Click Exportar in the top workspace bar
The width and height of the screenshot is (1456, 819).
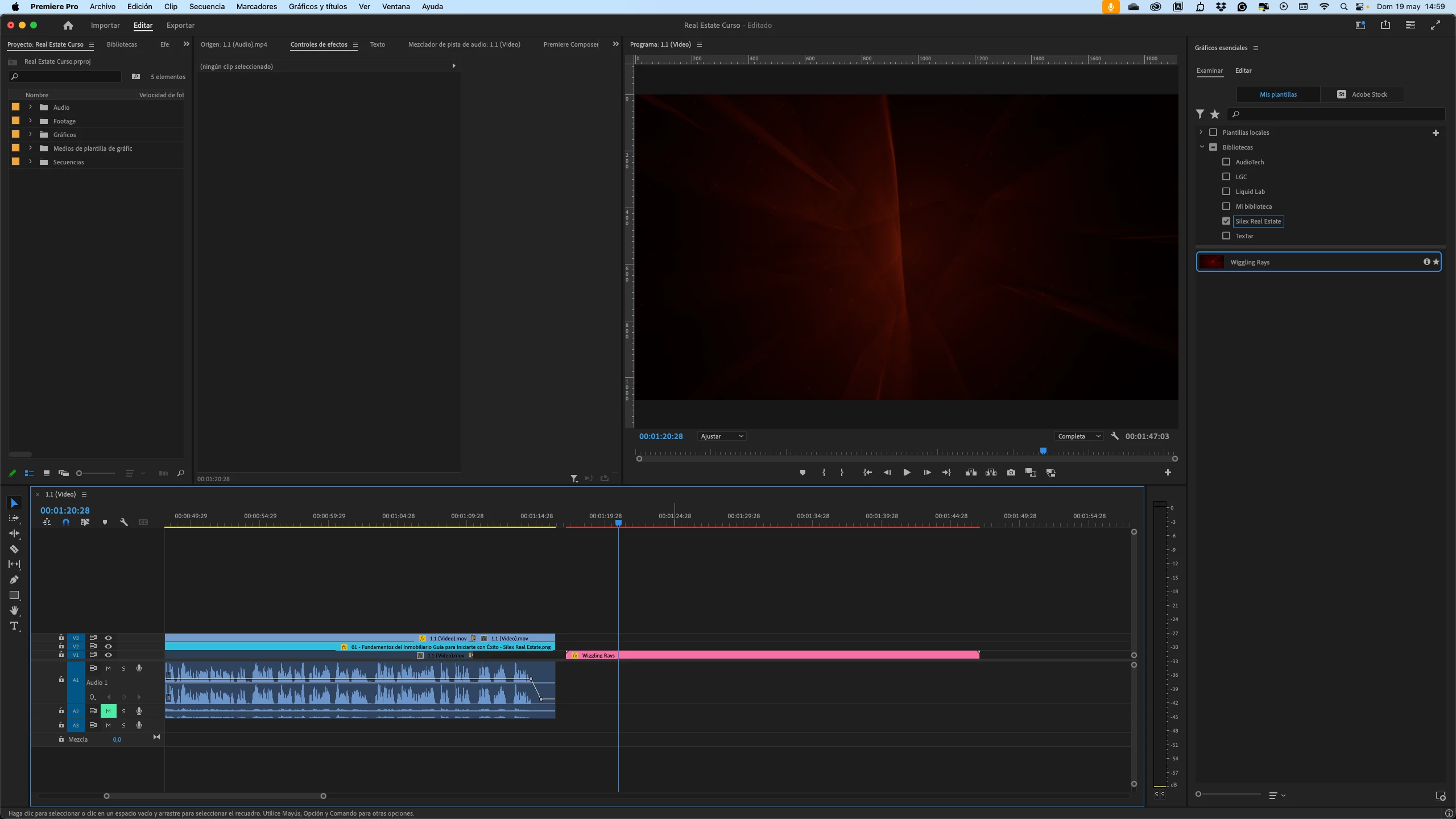click(x=180, y=26)
